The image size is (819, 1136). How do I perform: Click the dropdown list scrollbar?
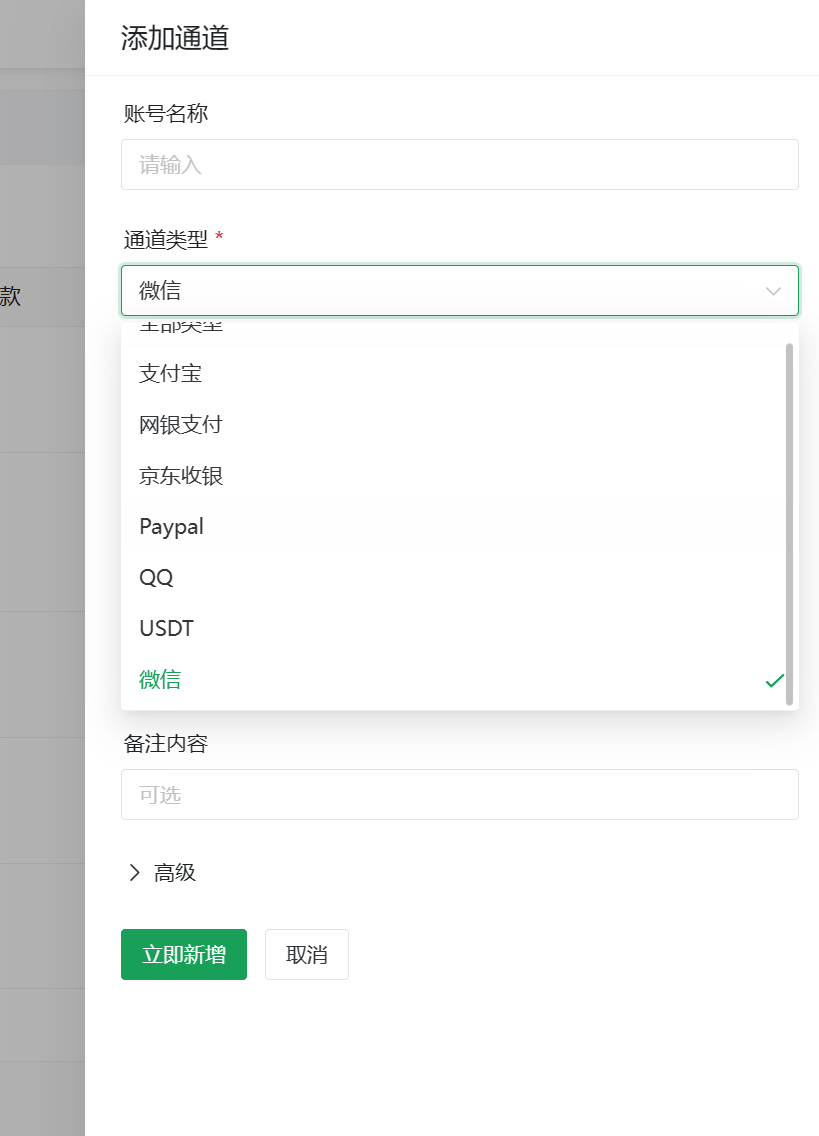pos(789,524)
